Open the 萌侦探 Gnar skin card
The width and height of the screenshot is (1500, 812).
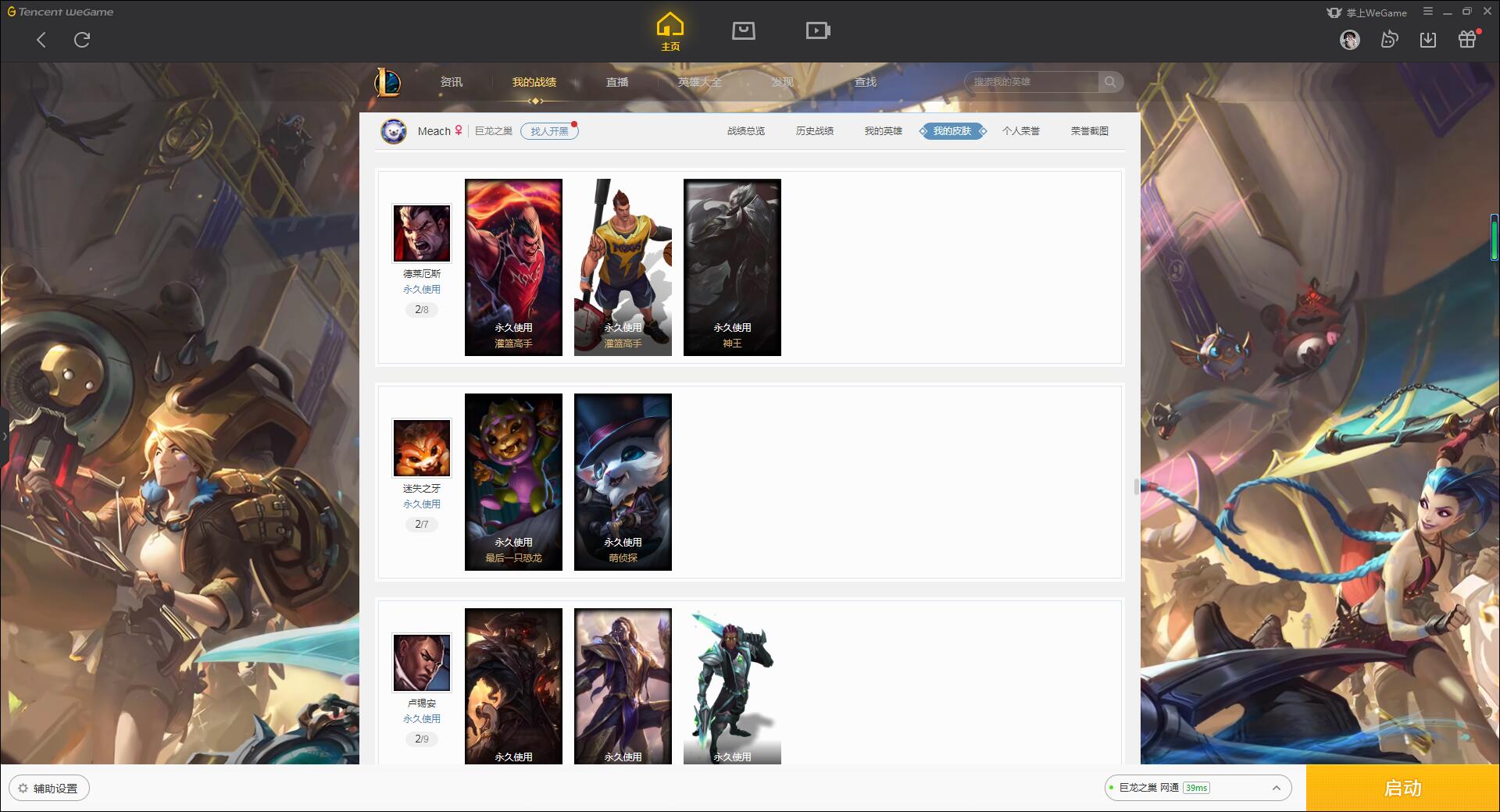(623, 482)
